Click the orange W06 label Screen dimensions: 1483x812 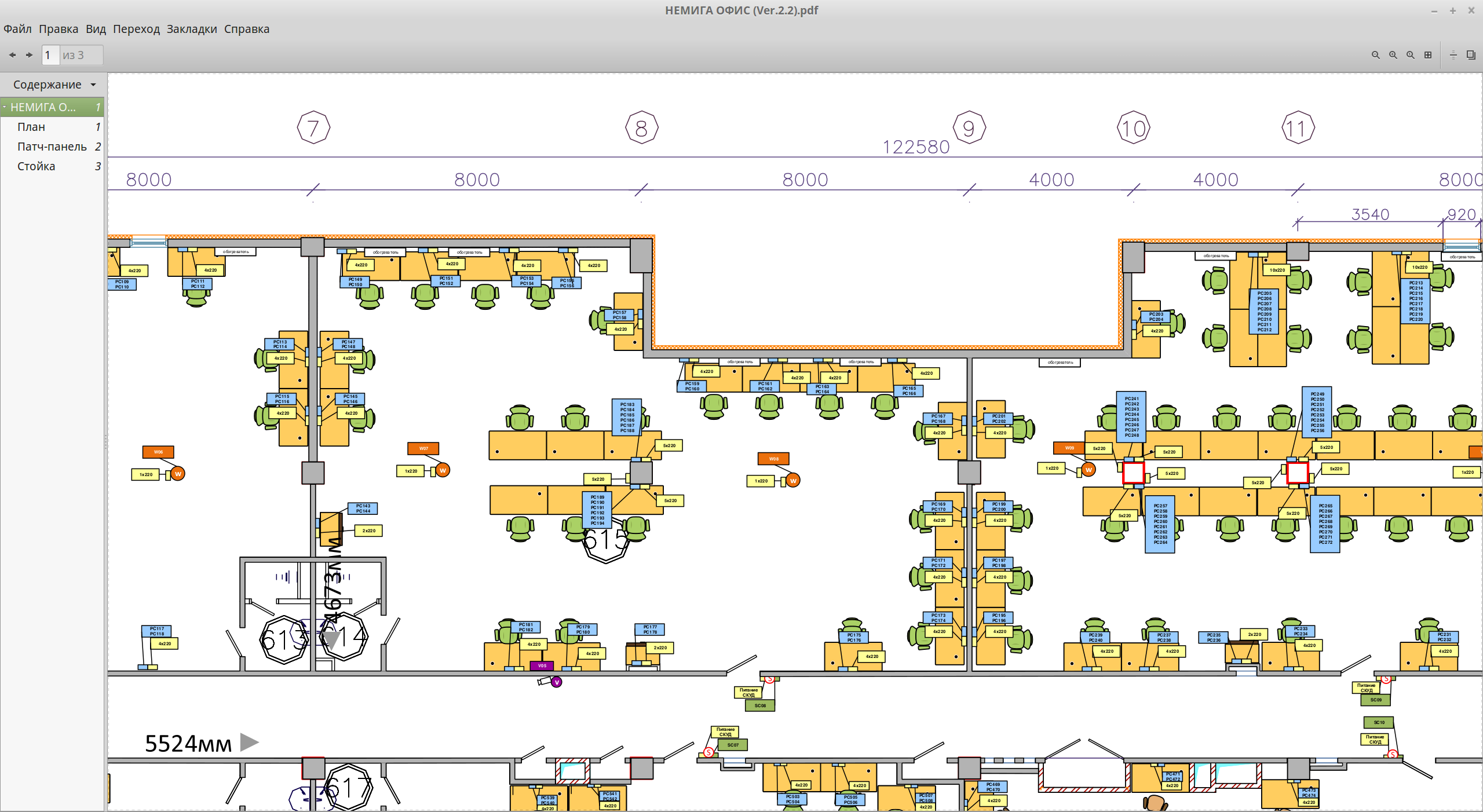click(158, 452)
